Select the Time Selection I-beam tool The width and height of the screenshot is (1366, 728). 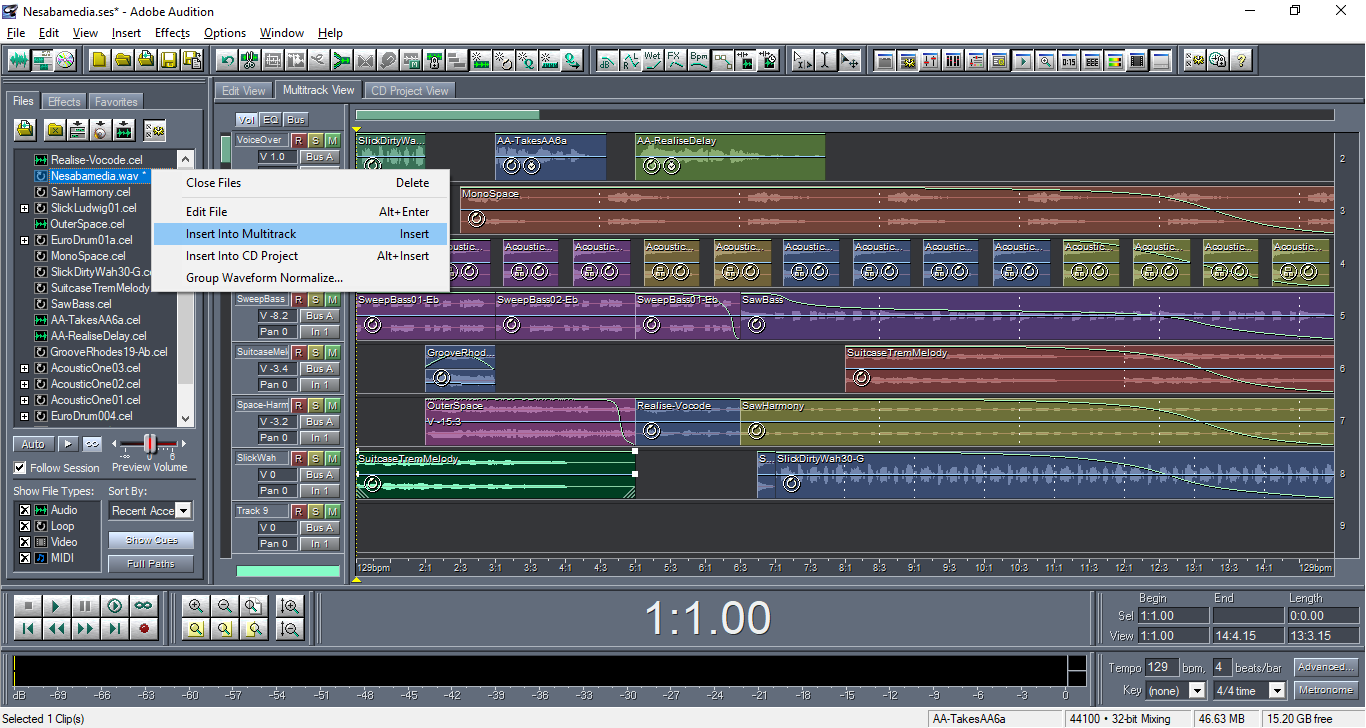tap(825, 60)
